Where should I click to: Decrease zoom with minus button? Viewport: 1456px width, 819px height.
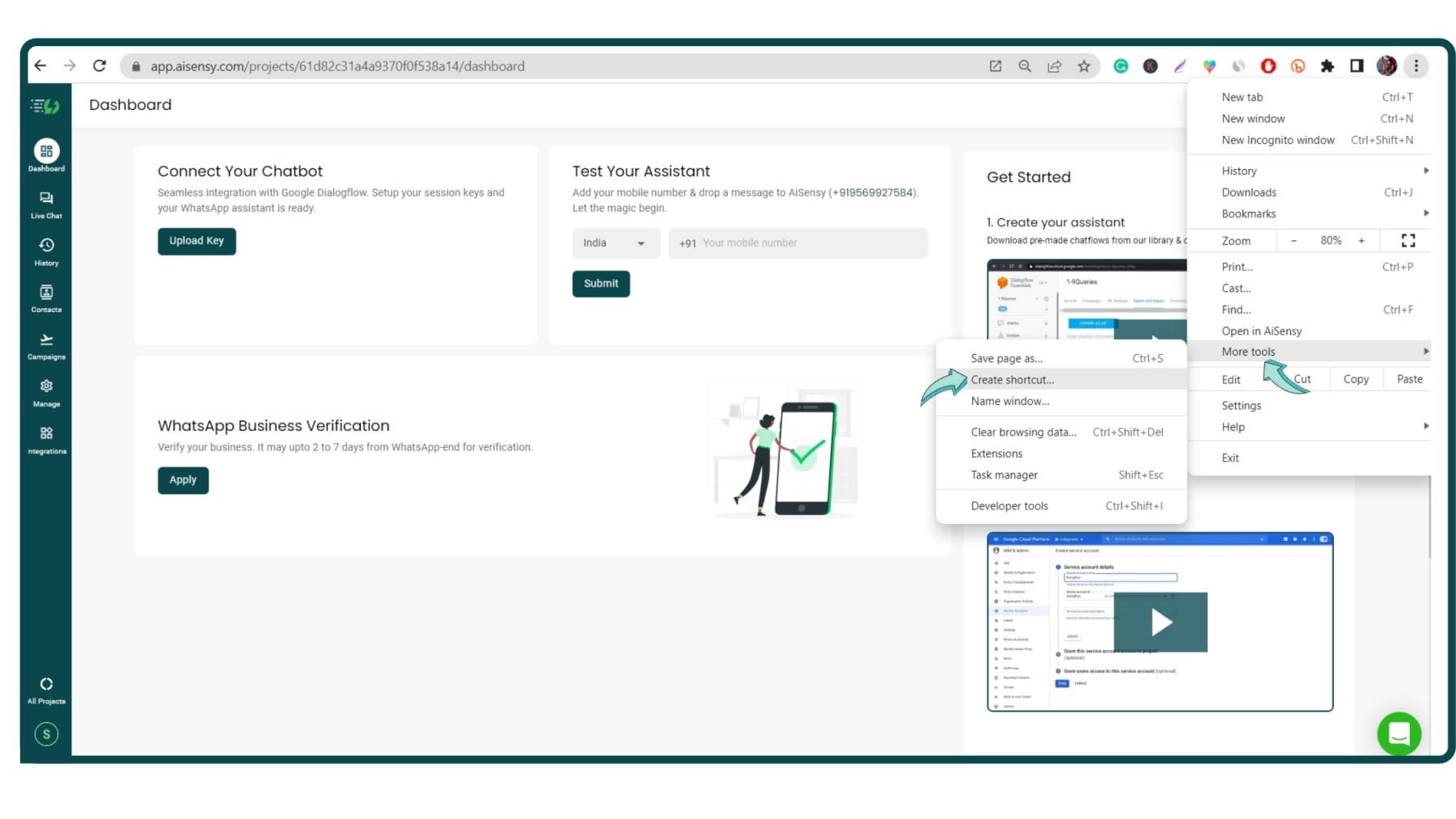(x=1293, y=241)
